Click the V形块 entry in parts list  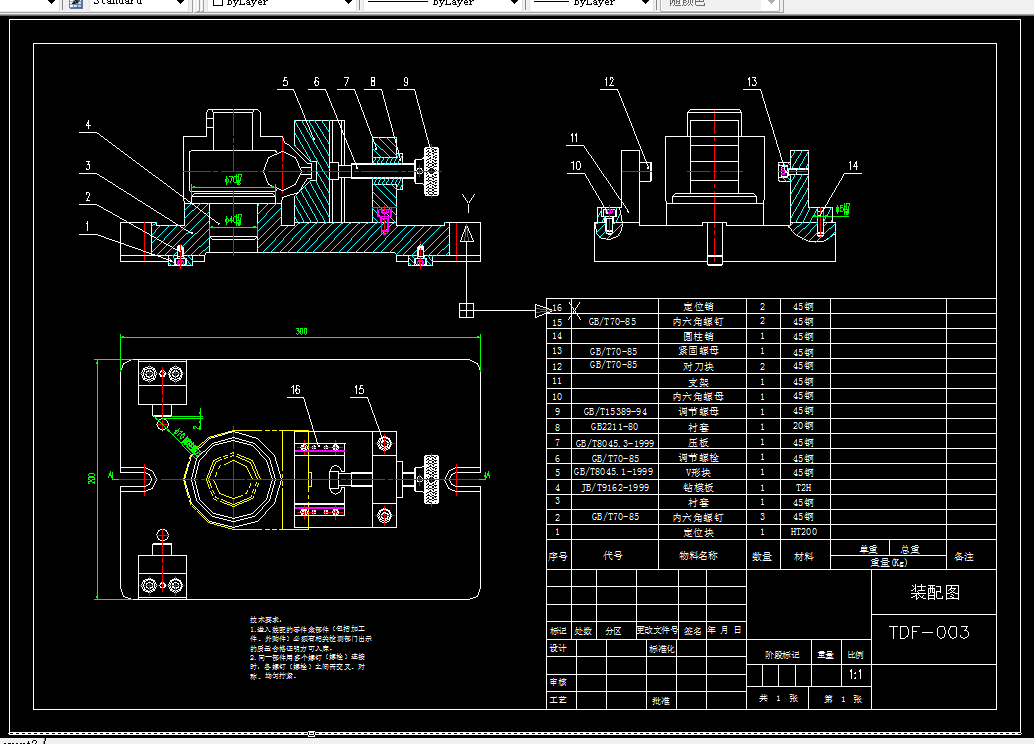pos(697,472)
